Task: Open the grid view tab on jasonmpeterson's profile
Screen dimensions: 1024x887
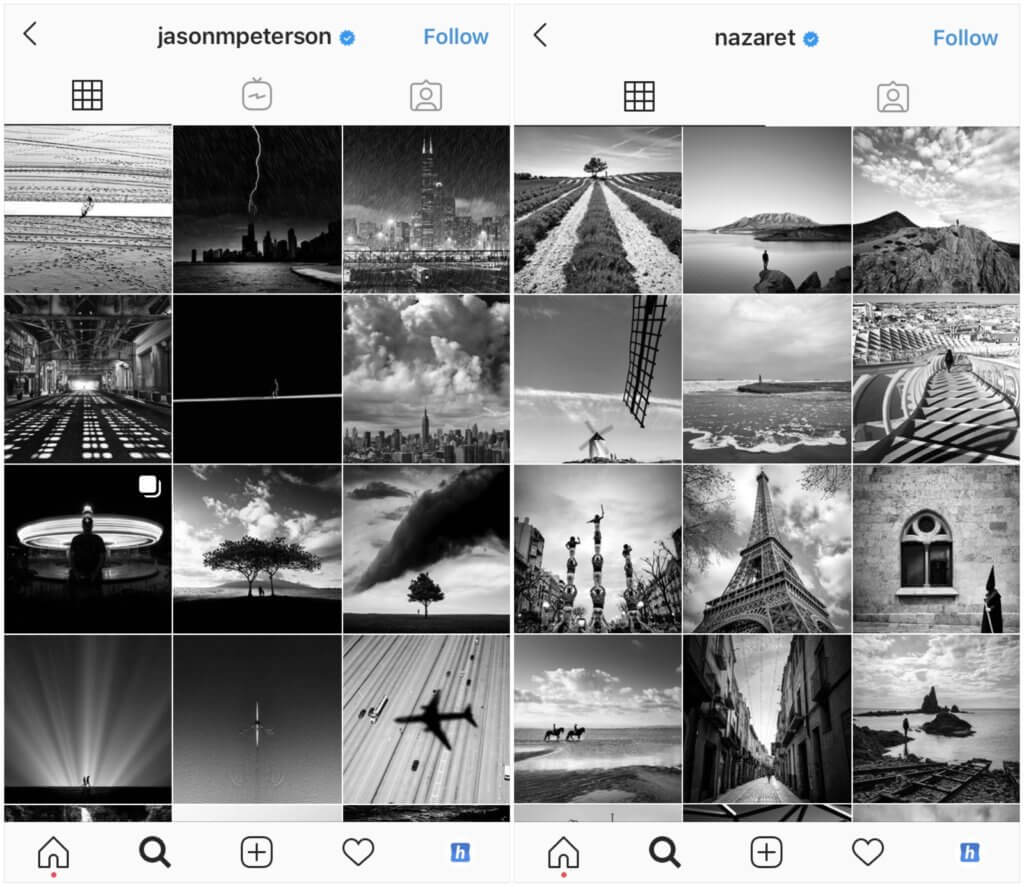Action: coord(88,95)
